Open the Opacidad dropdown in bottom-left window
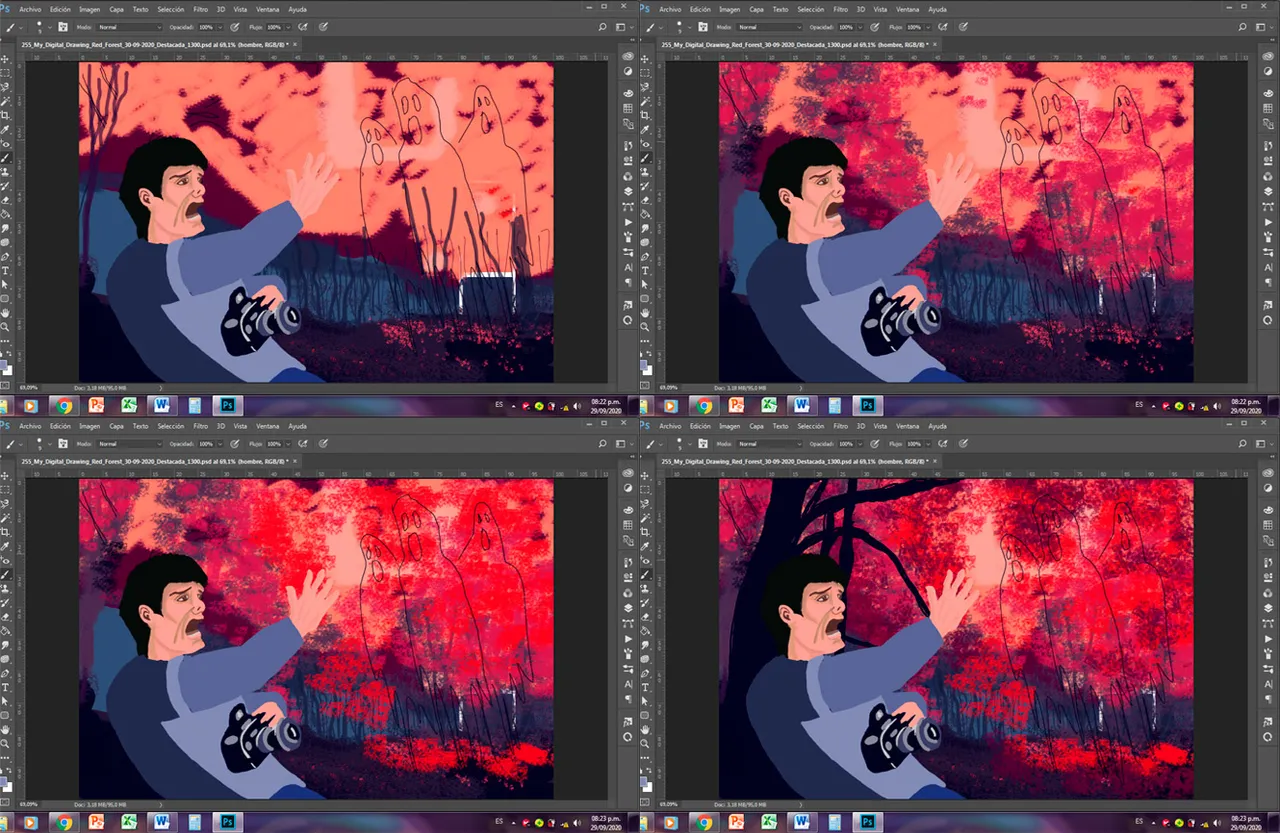The image size is (1280, 833). click(x=220, y=443)
